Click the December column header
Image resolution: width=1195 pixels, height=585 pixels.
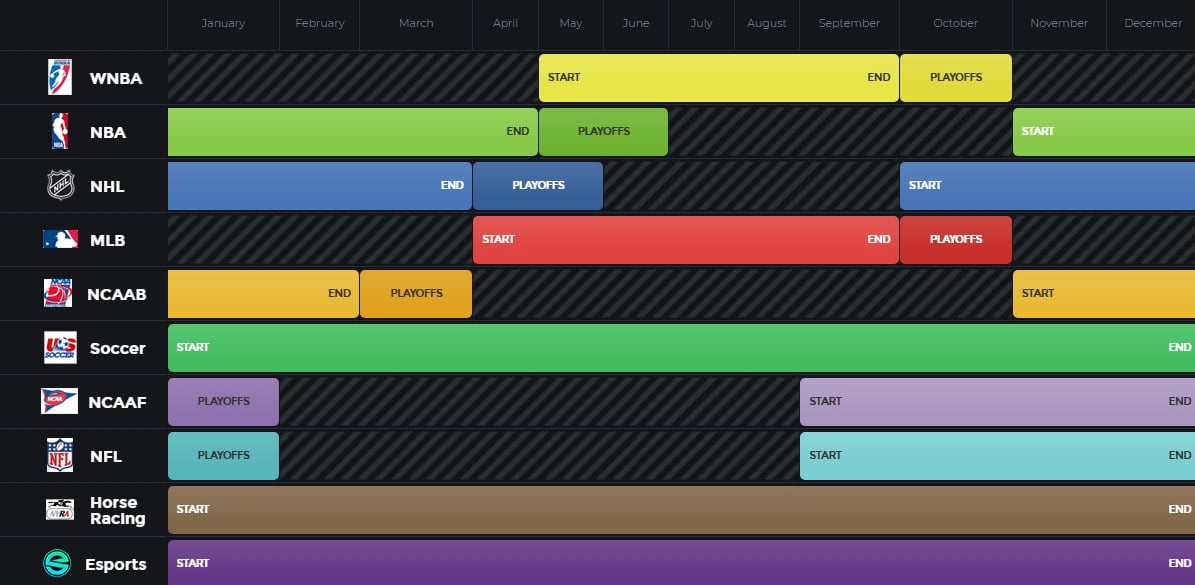[1153, 24]
